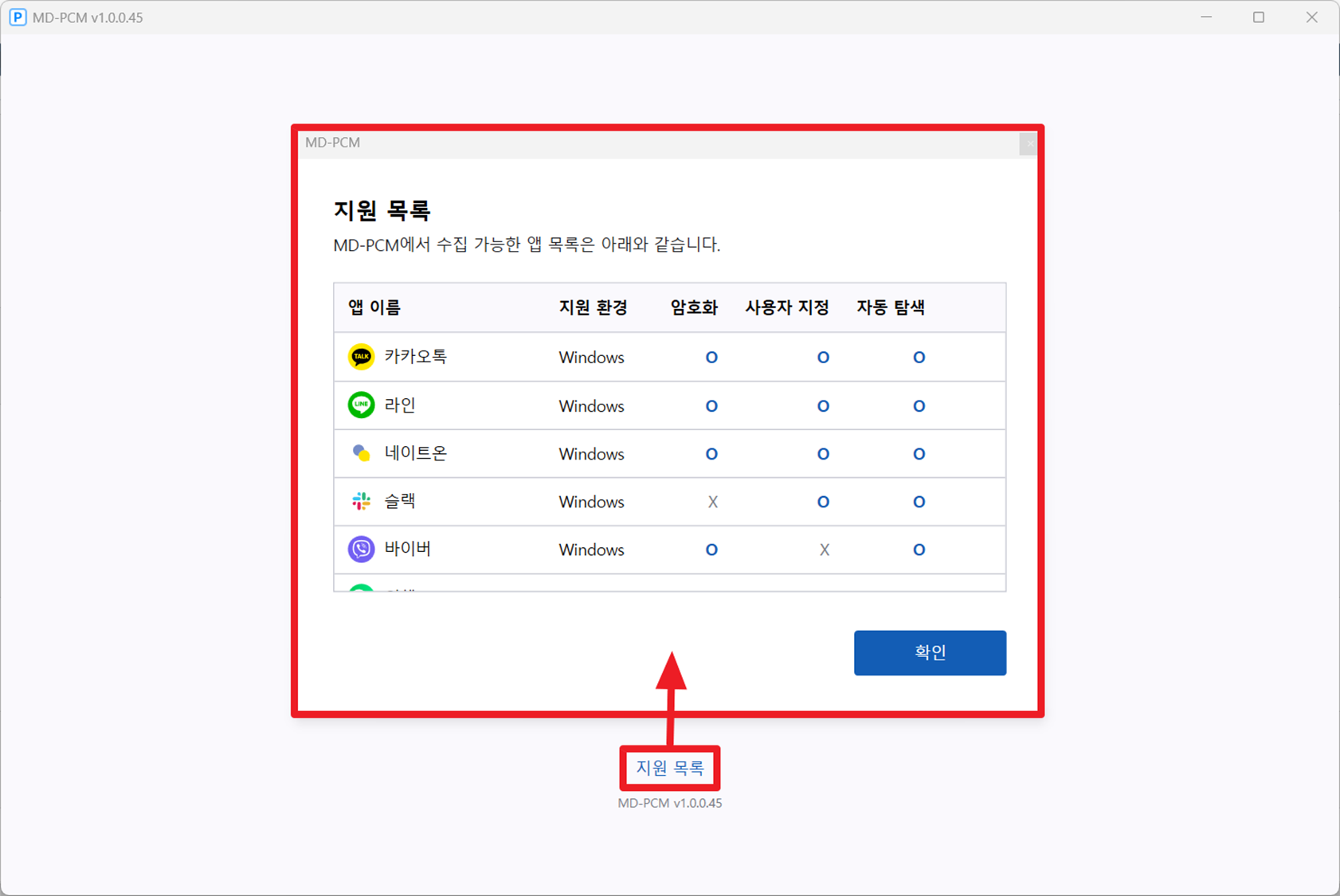1340x896 pixels.
Task: Select the 네이트온 app name
Action: point(416,453)
